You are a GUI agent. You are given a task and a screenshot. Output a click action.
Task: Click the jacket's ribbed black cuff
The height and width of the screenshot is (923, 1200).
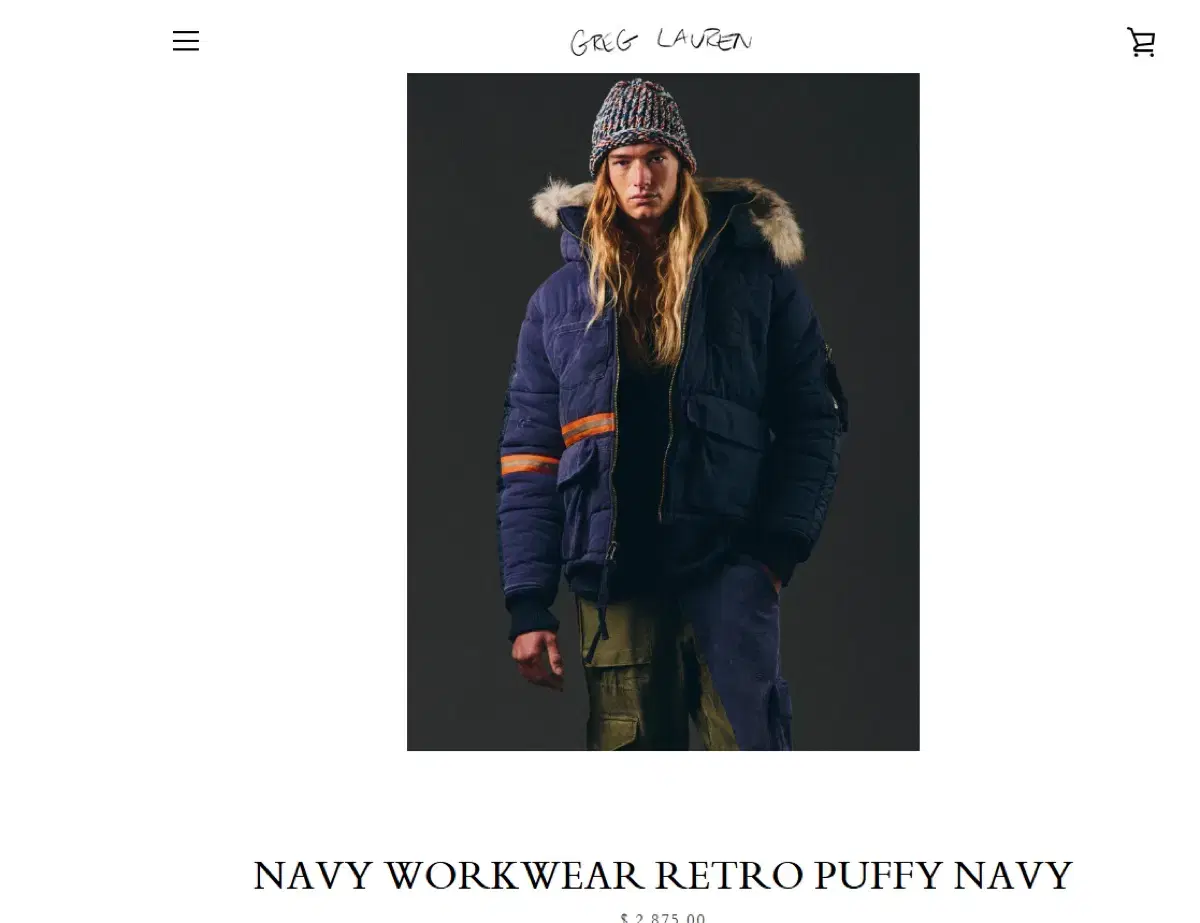[534, 617]
